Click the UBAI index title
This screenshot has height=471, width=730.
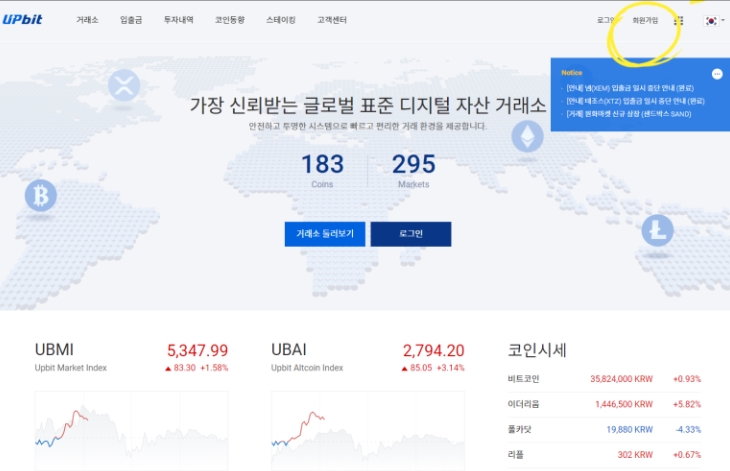click(x=289, y=350)
